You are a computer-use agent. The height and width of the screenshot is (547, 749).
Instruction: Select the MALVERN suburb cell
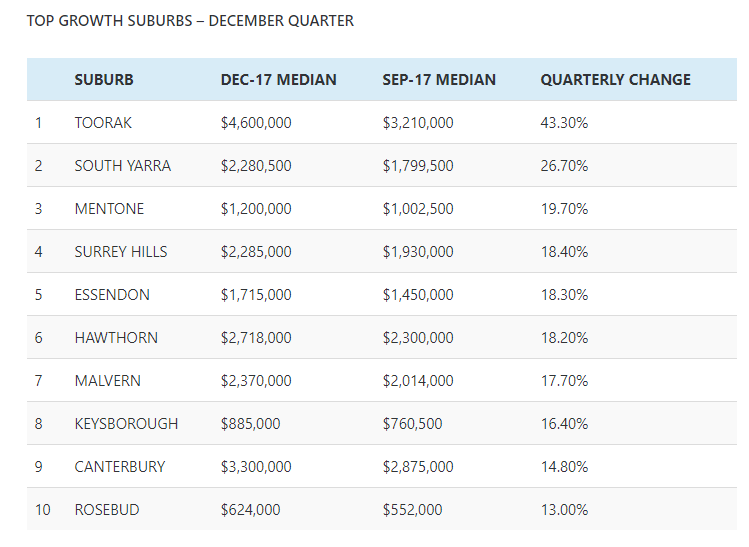107,381
